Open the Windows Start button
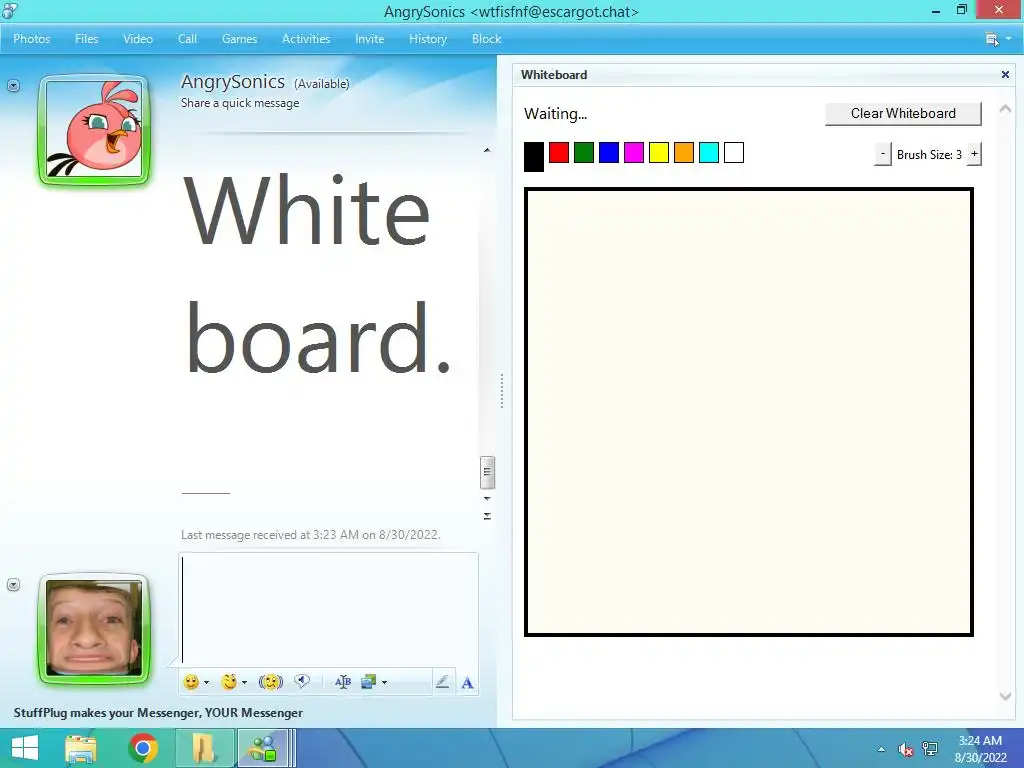1024x768 pixels. 25,748
